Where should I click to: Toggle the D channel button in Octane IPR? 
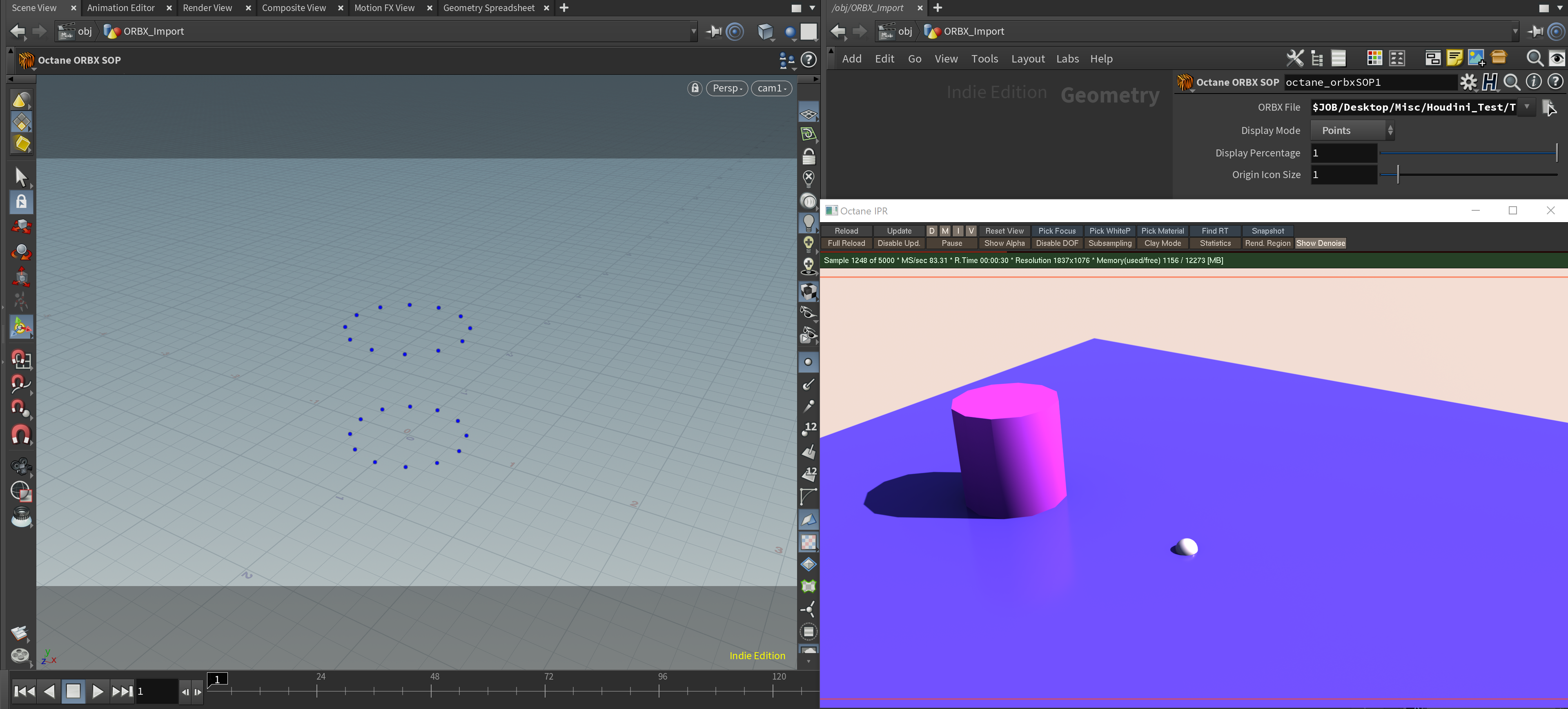[931, 231]
